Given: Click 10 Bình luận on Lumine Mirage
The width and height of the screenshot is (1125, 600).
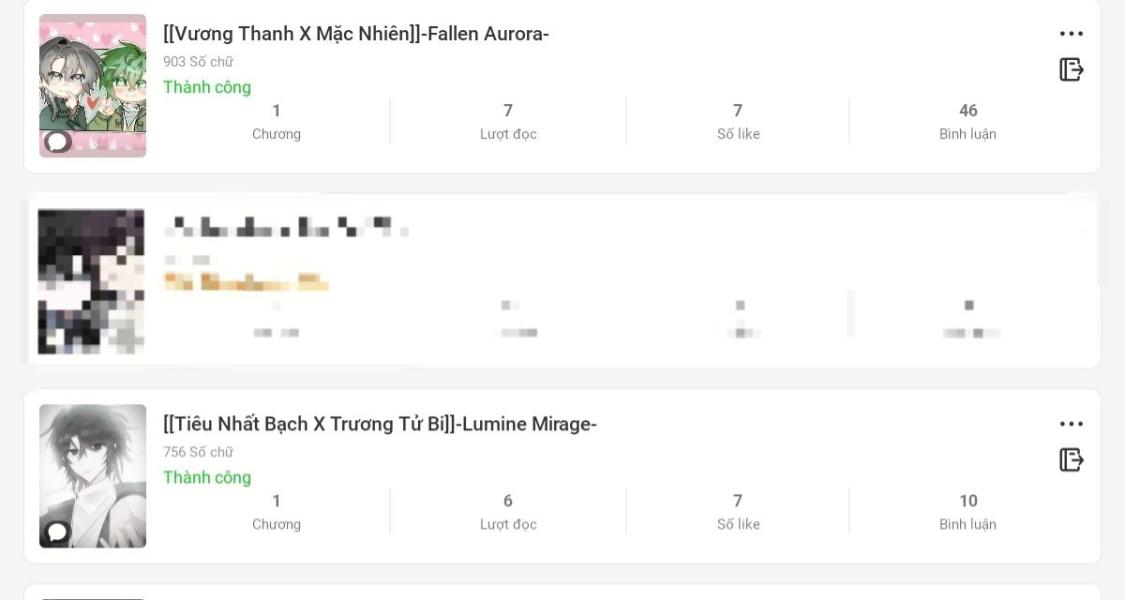Looking at the screenshot, I should [x=968, y=512].
